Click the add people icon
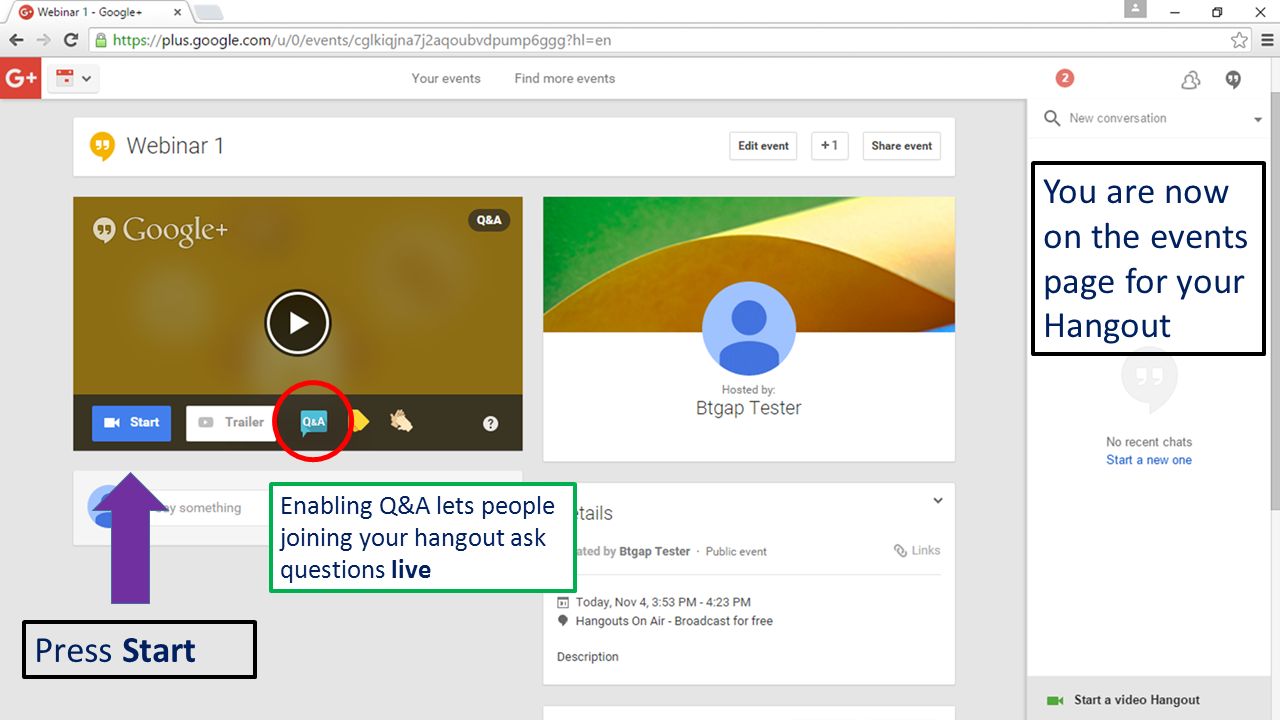 [1190, 80]
